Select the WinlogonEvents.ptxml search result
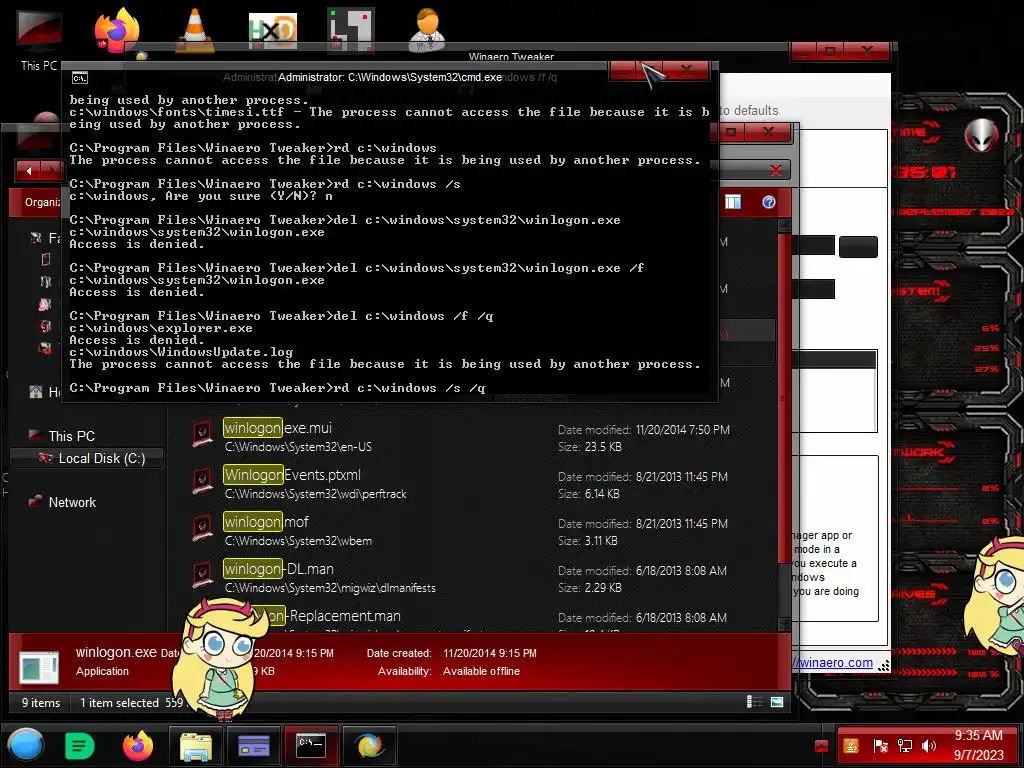Screen dimensions: 1024x768 pos(483,484)
